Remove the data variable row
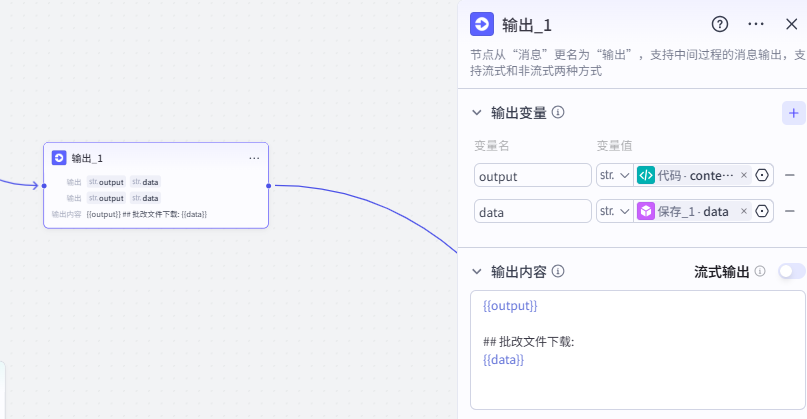 click(790, 212)
